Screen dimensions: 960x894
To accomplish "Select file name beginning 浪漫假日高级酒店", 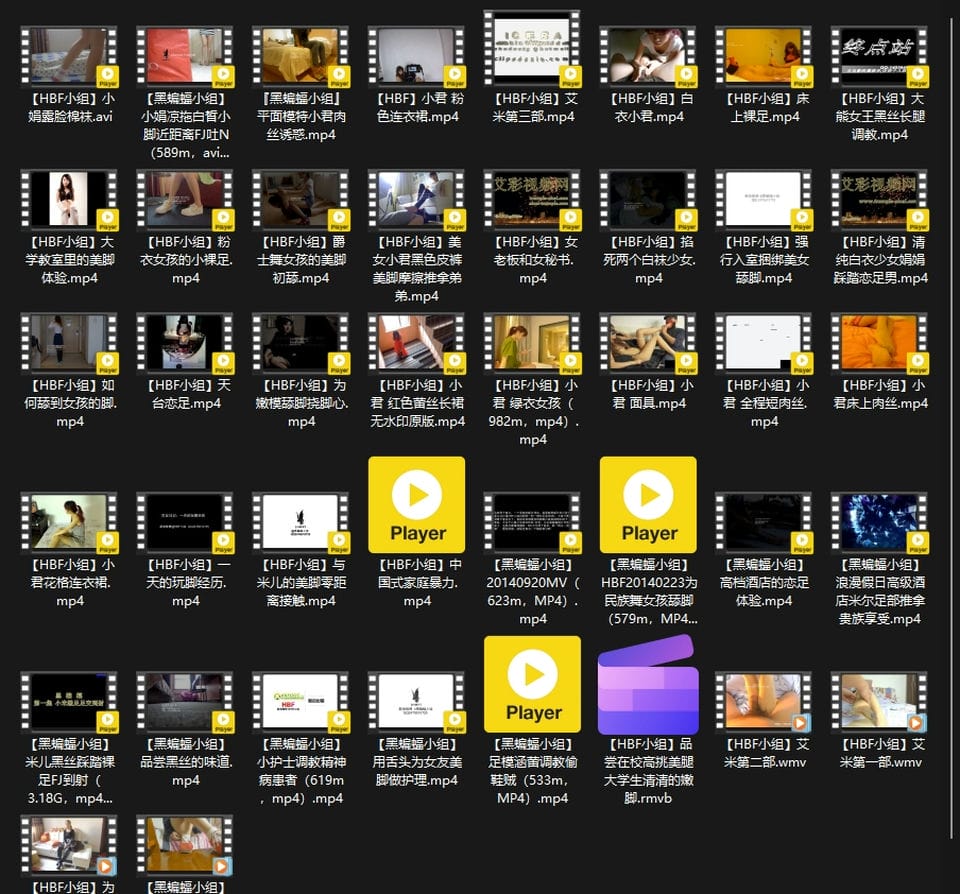I will 880,592.
